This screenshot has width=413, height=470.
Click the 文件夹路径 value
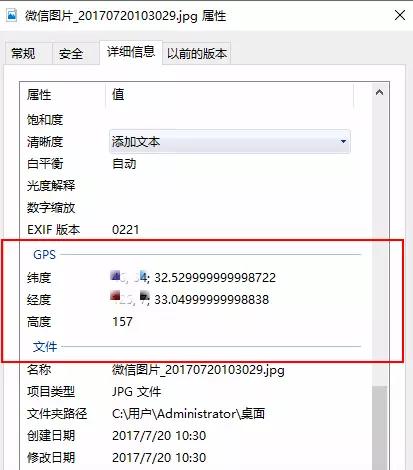pyautogui.click(x=188, y=414)
